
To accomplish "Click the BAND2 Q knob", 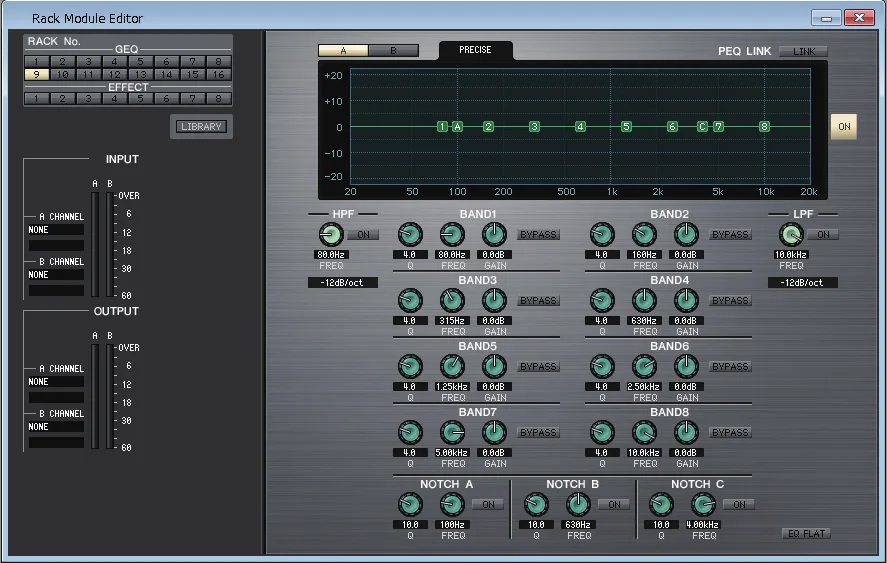I will 602,234.
